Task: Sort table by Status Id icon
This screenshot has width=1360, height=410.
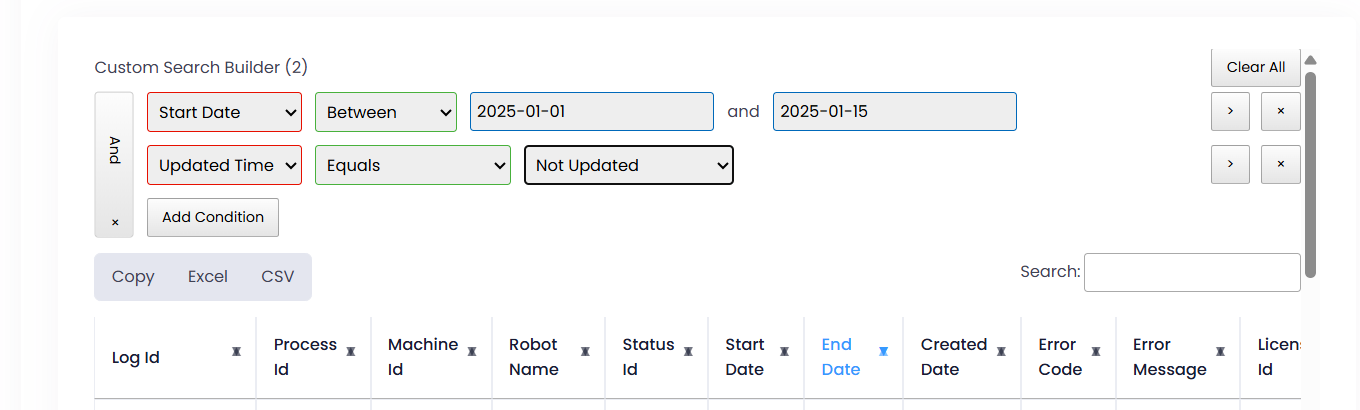Action: [x=688, y=352]
